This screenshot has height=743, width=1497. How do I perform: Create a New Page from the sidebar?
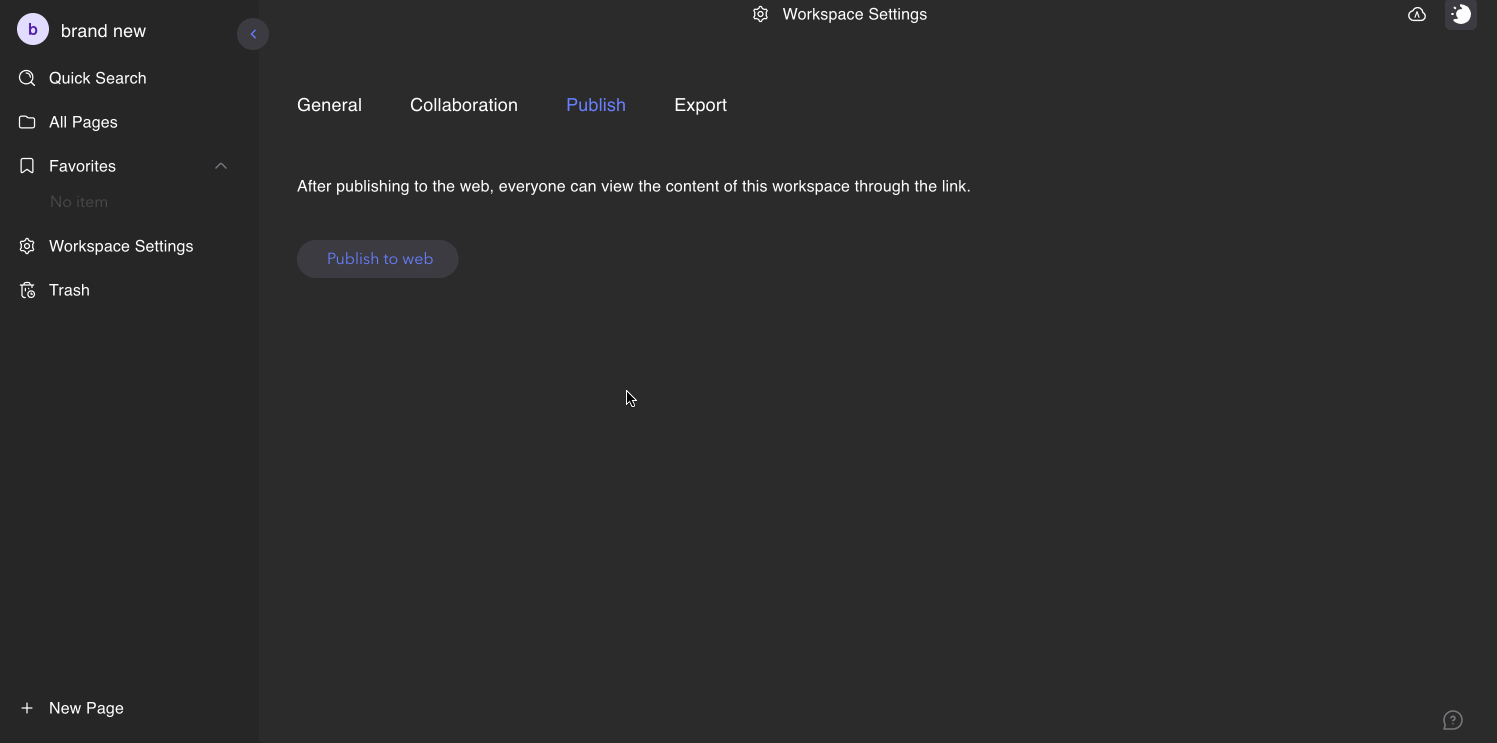coord(86,707)
